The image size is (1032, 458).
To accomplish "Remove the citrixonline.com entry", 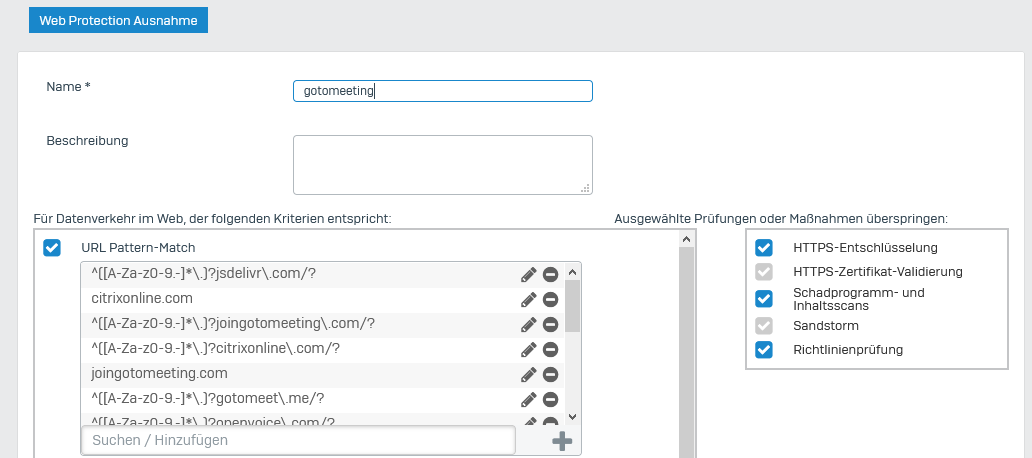I will point(551,299).
